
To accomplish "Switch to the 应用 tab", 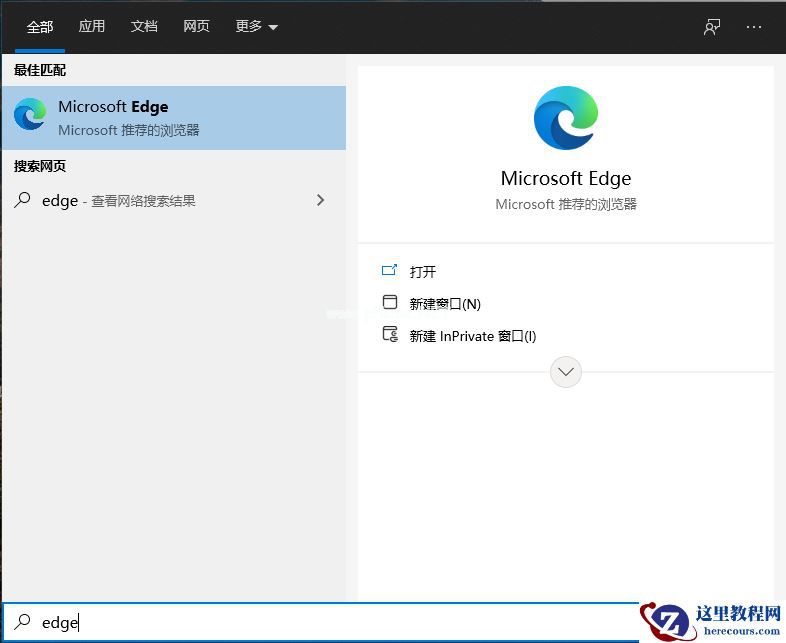I will (x=92, y=26).
